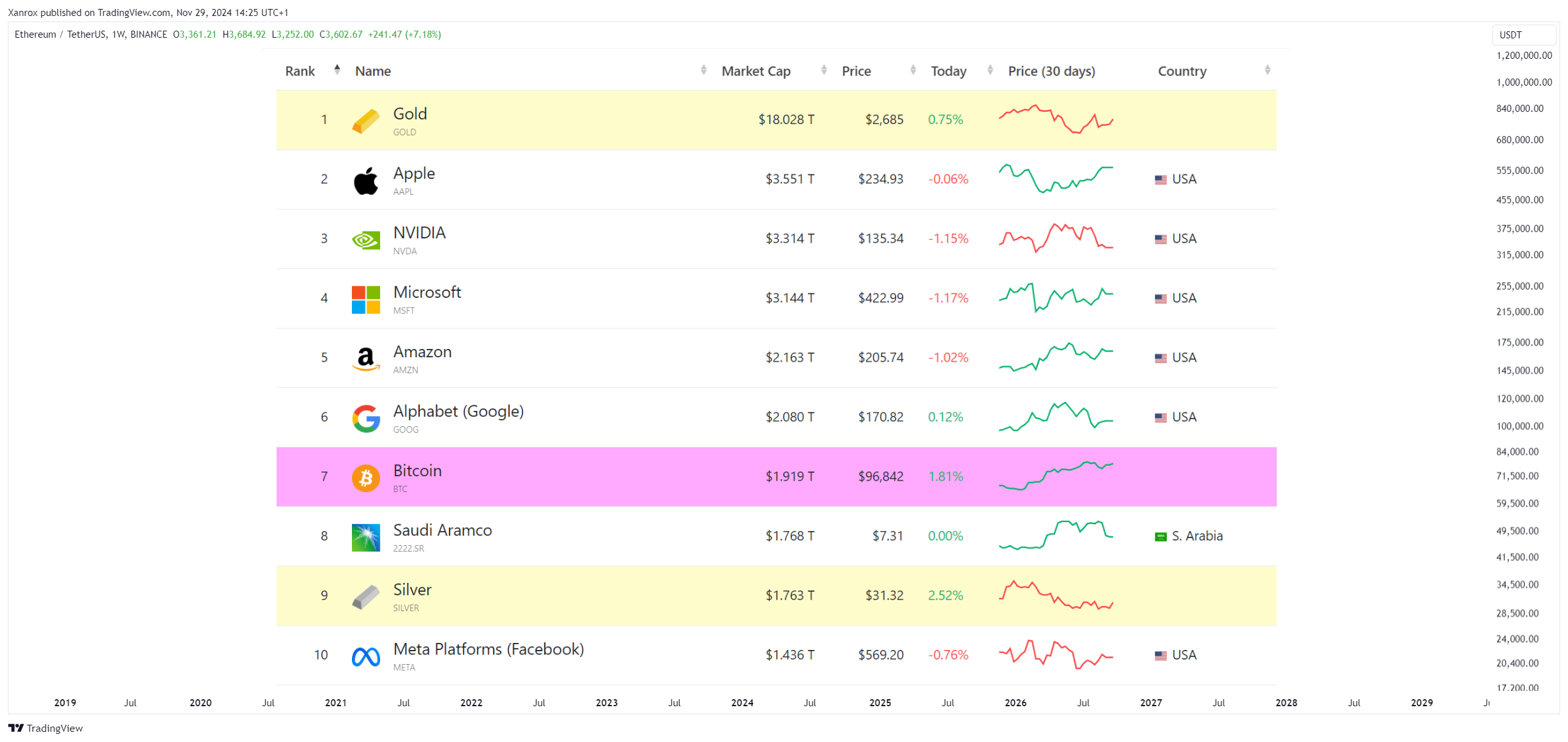Screen dimensions: 1568x742
Task: Click Meta's price value $569.20
Action: [881, 654]
